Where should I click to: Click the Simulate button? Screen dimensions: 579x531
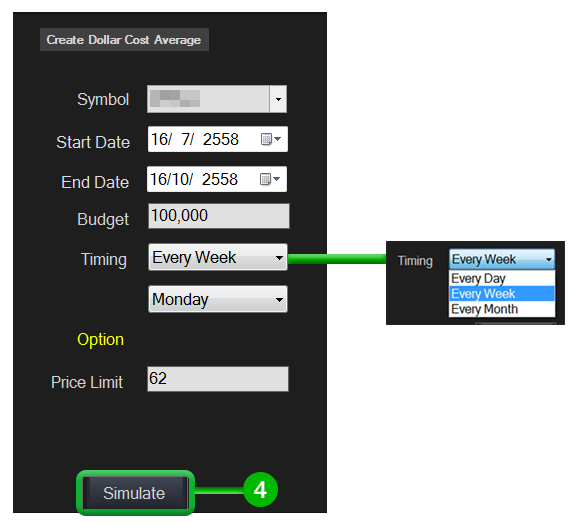[134, 493]
